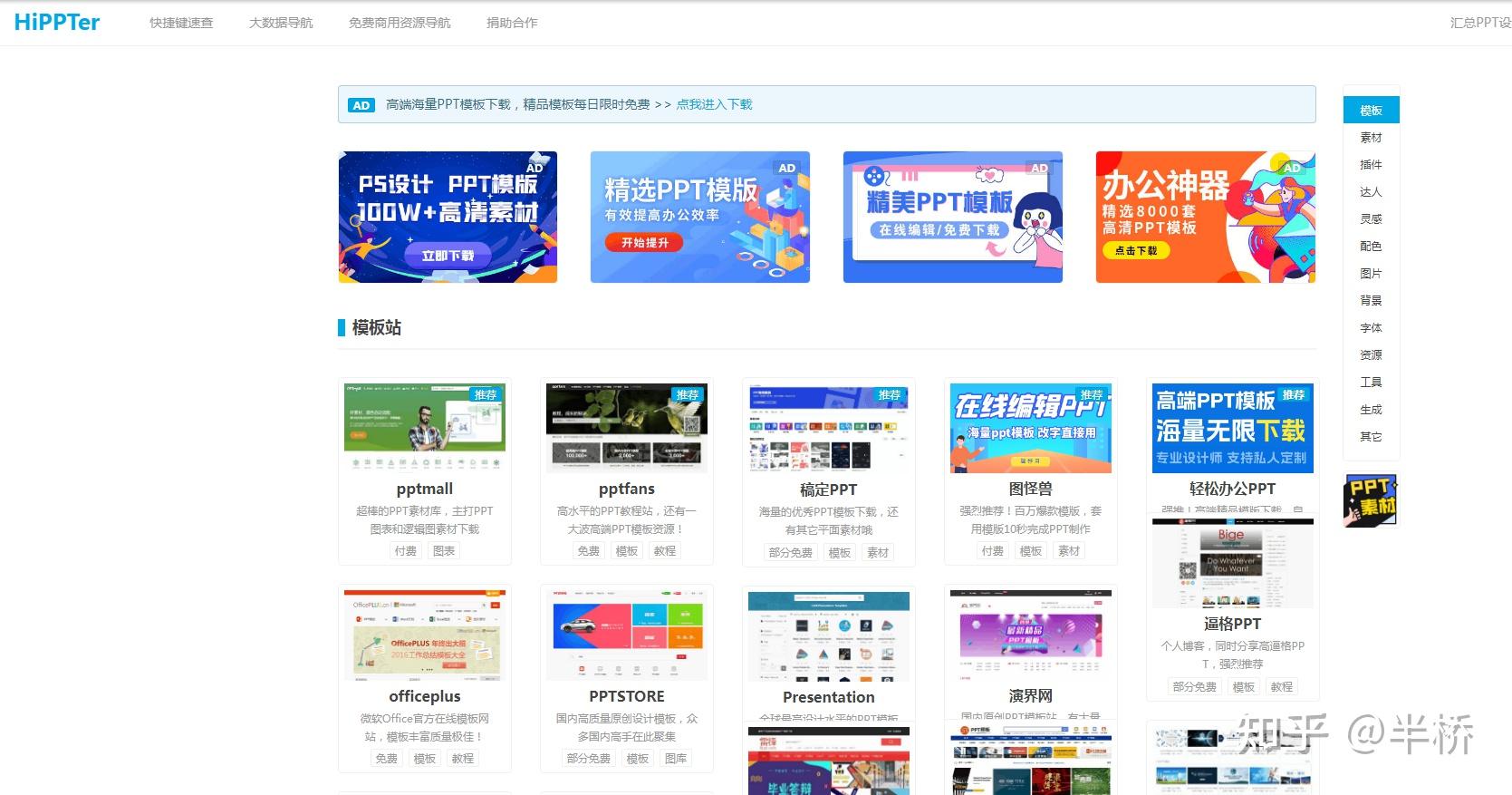Click the 教程 tag on pptfans card

(665, 551)
